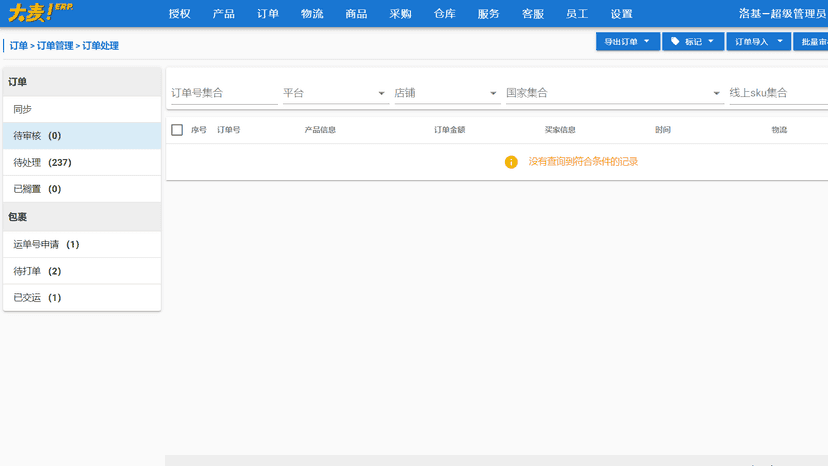Click the 订单号 column header
Image resolution: width=828 pixels, height=466 pixels.
[229, 130]
